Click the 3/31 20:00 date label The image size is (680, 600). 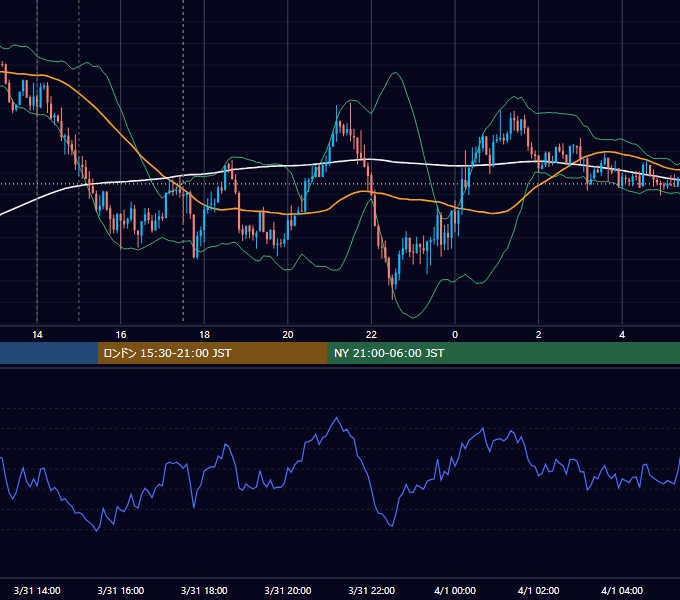[x=288, y=590]
